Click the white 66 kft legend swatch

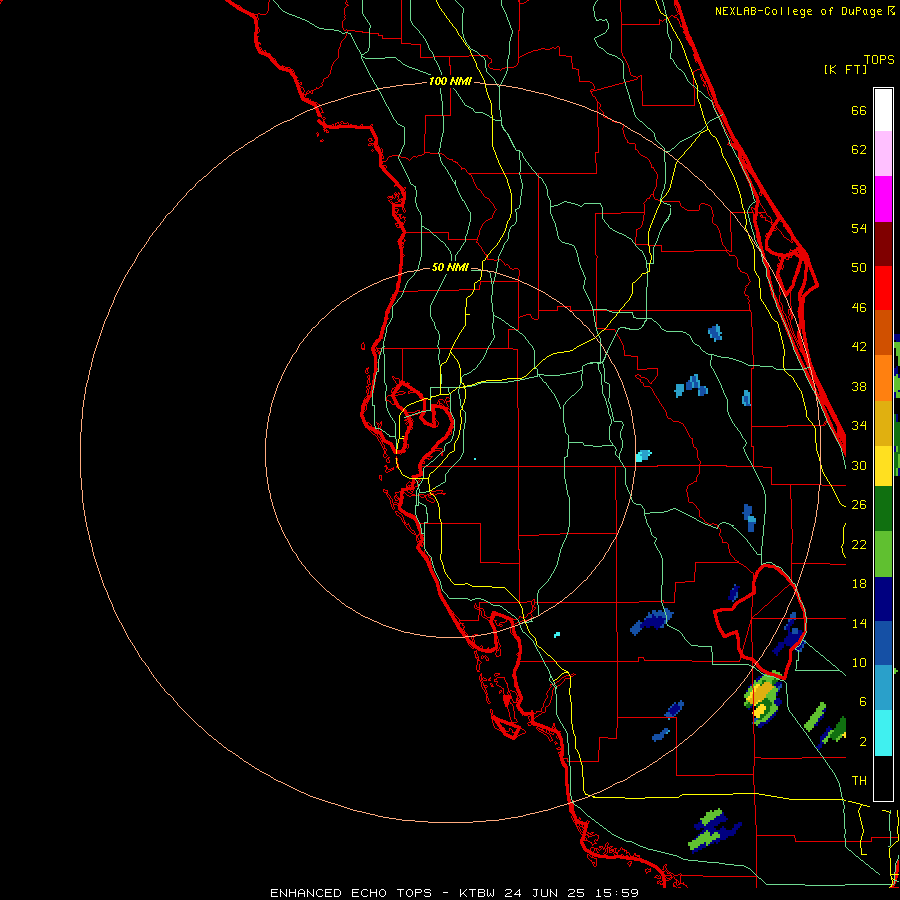pyautogui.click(x=883, y=110)
